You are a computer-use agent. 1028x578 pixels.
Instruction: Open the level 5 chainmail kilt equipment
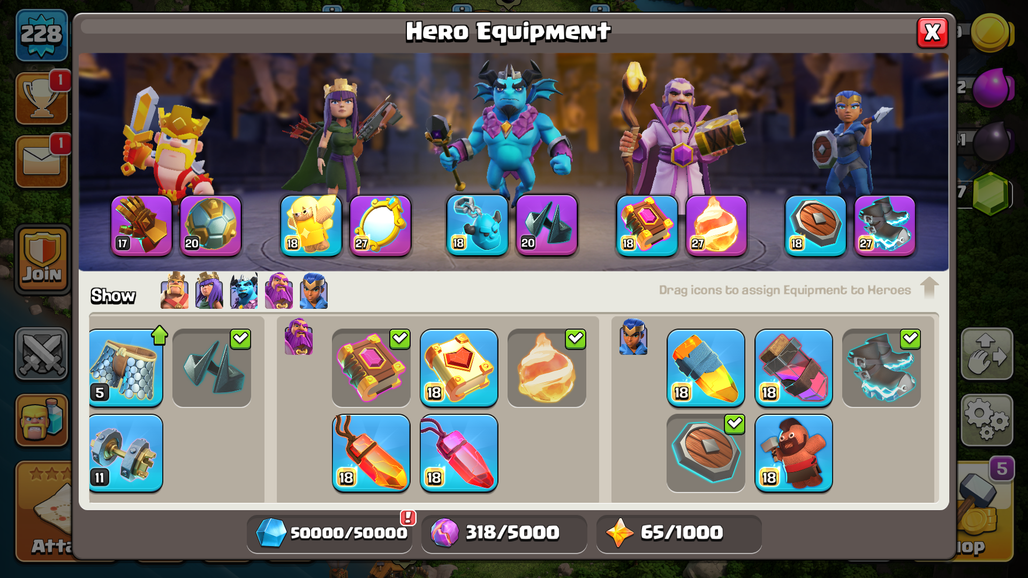[126, 368]
